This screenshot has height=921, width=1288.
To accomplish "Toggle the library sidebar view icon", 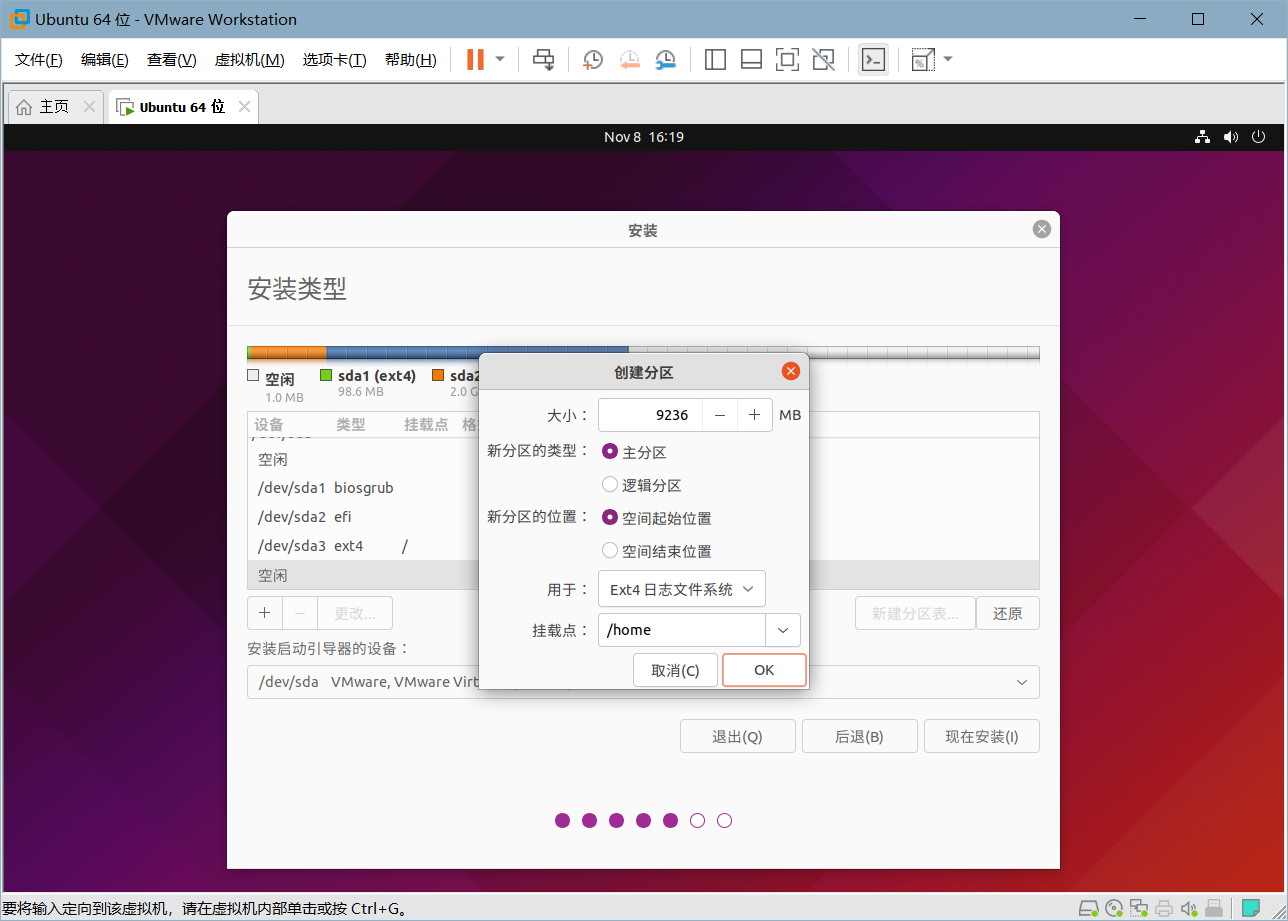I will pyautogui.click(x=715, y=60).
